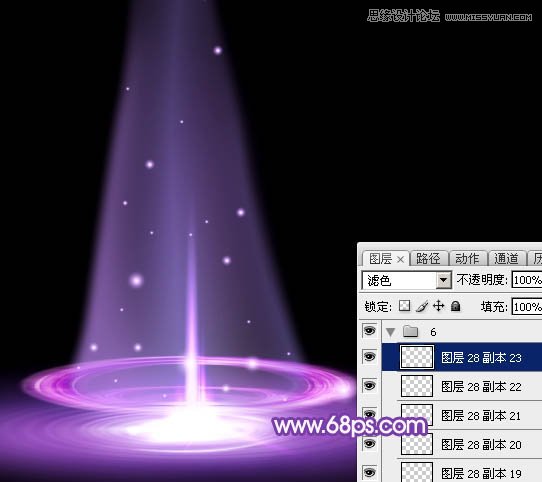
Task: Hide 图层 28 副本 22 eye icon
Action: click(370, 386)
